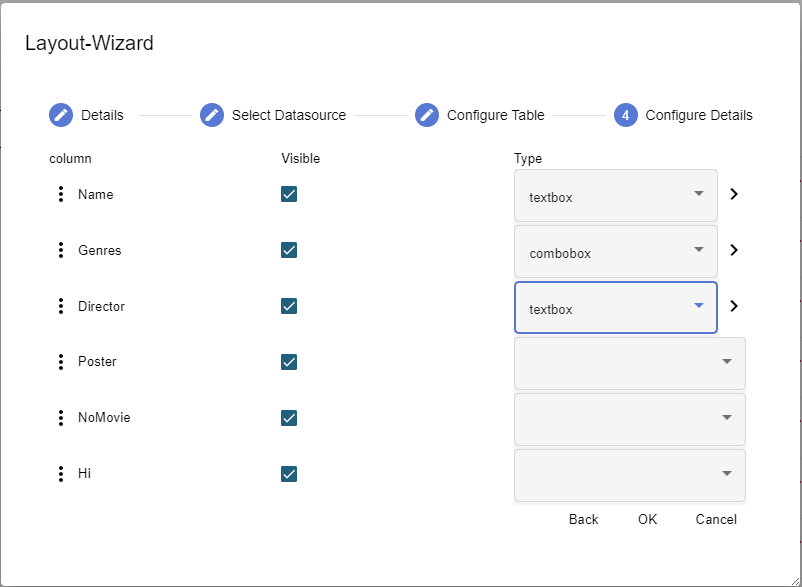This screenshot has width=802, height=587.
Task: Expand the chevron arrow on the Director row
Action: [734, 305]
